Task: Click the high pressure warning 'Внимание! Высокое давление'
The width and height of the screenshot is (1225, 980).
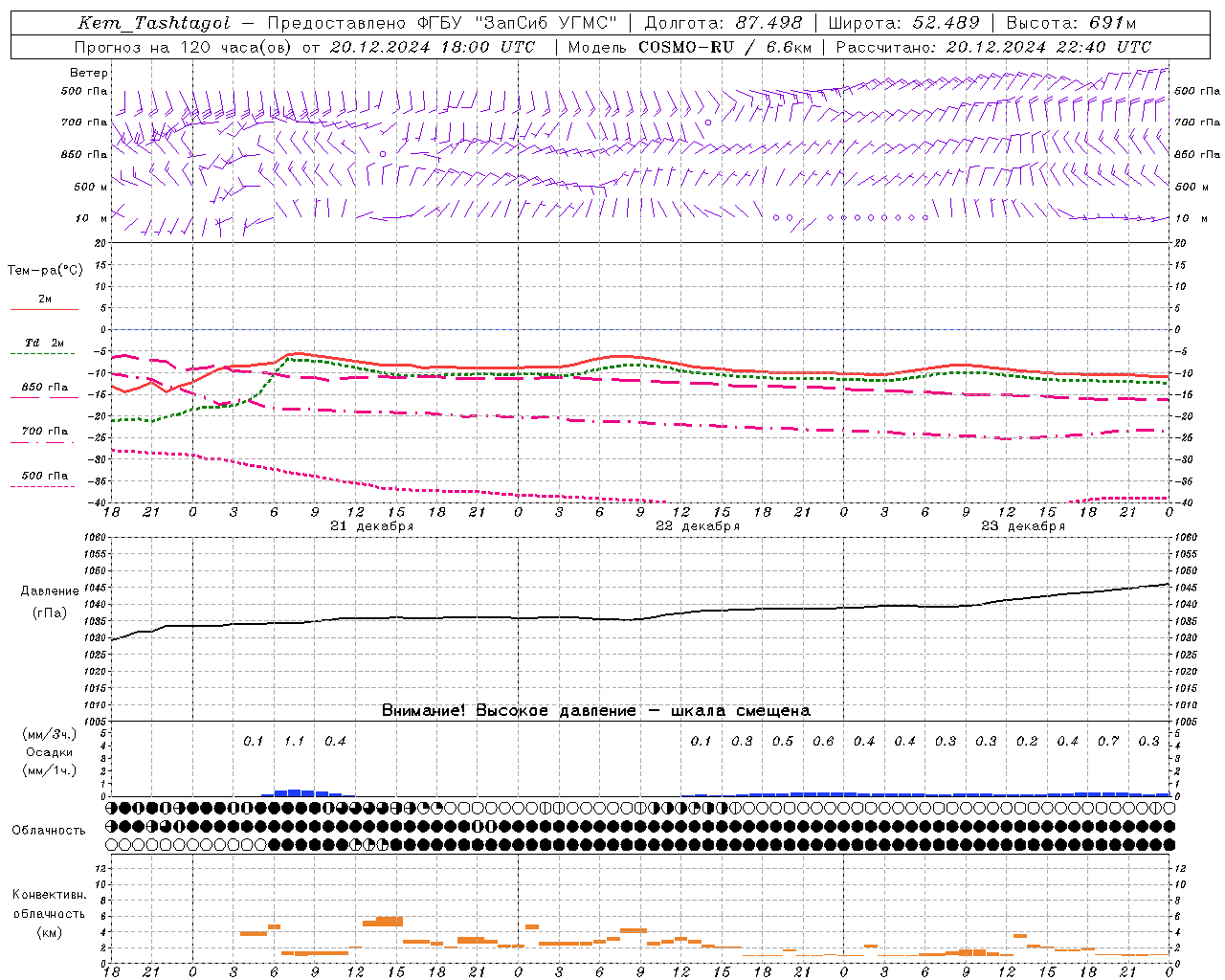Action: 509,711
